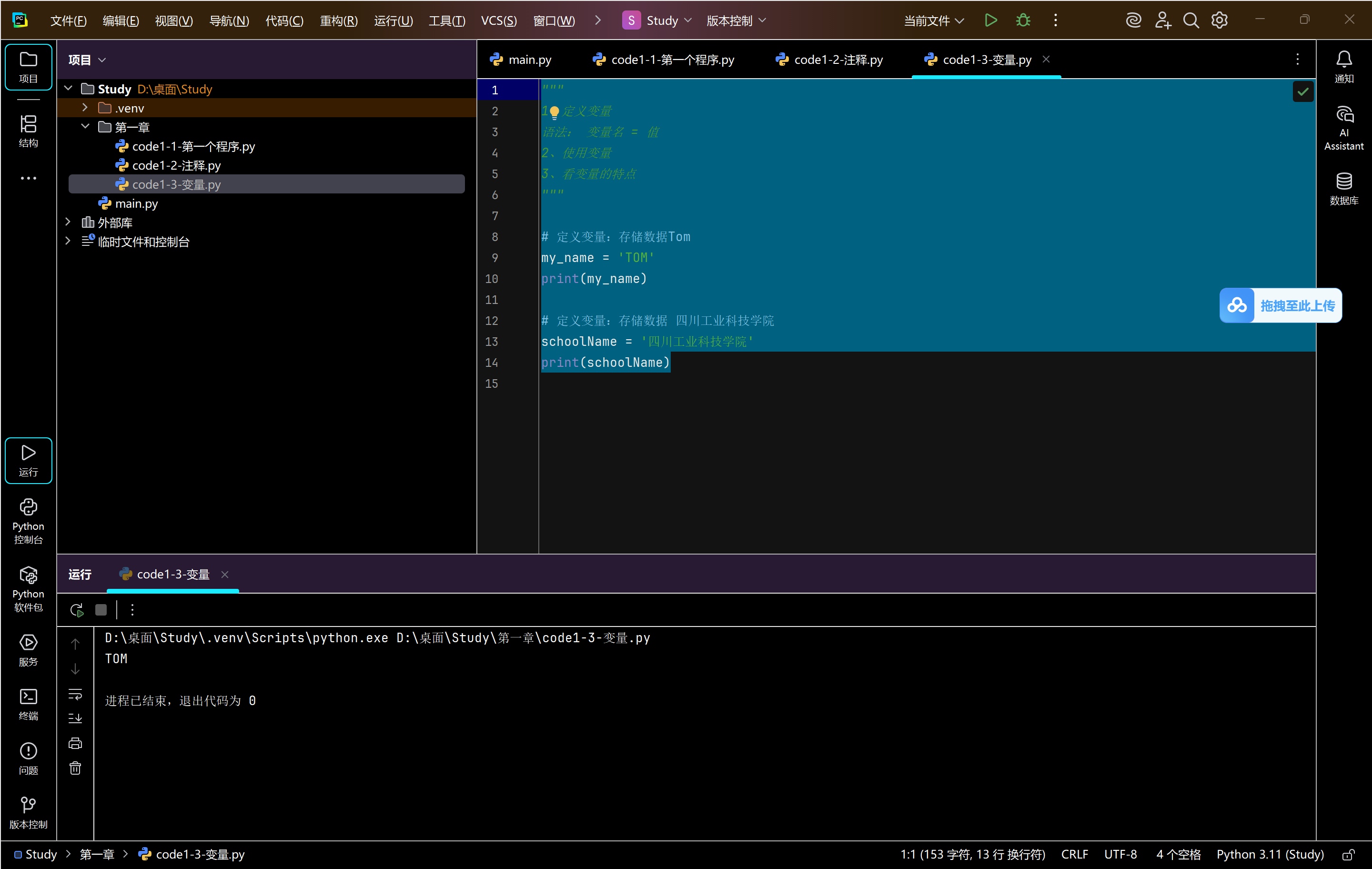
Task: Toggle scroll to end in the run output
Action: coord(75,718)
